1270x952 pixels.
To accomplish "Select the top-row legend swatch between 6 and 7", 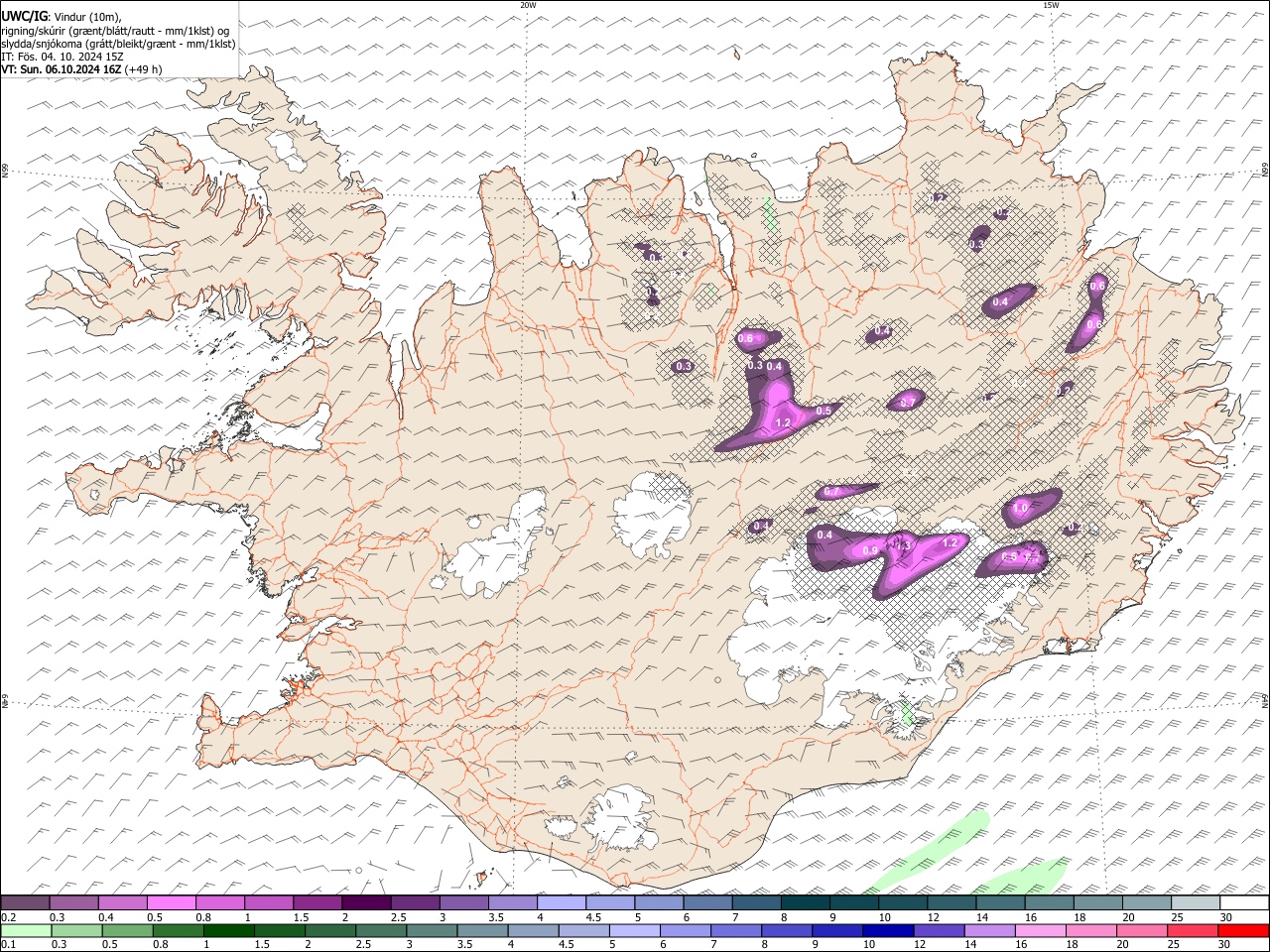I will 708,902.
